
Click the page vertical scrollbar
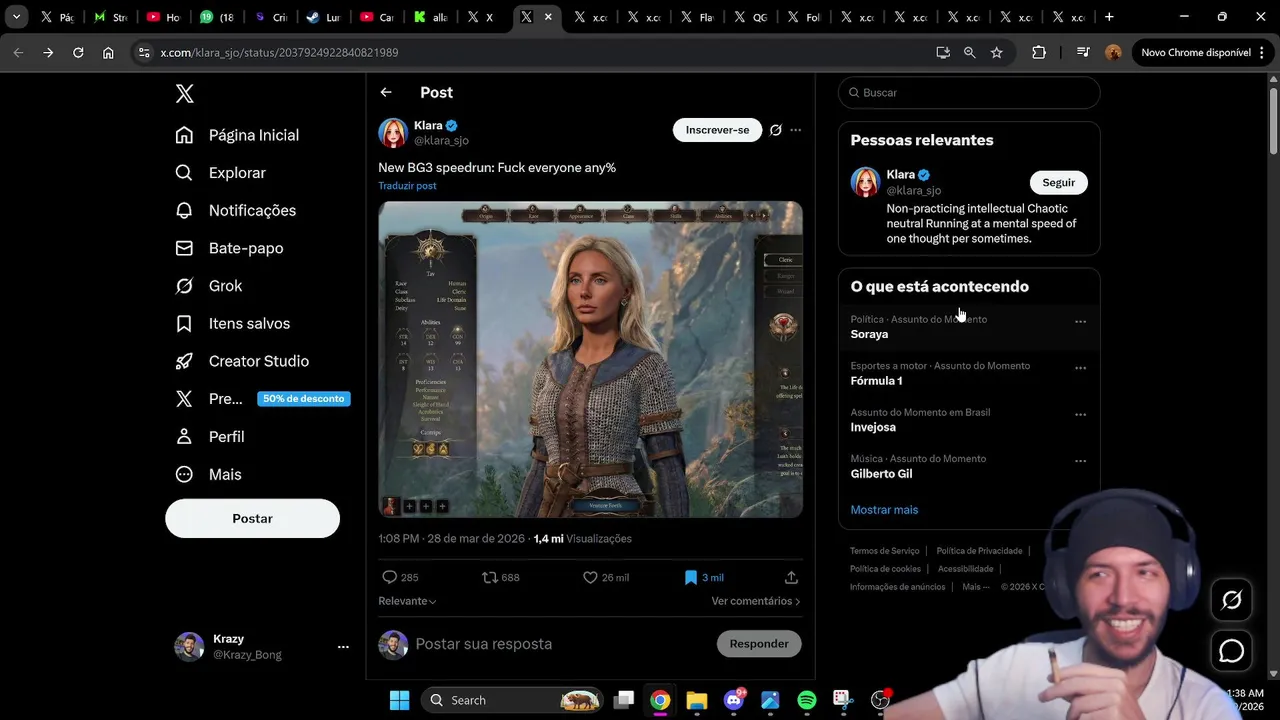pyautogui.click(x=1273, y=120)
